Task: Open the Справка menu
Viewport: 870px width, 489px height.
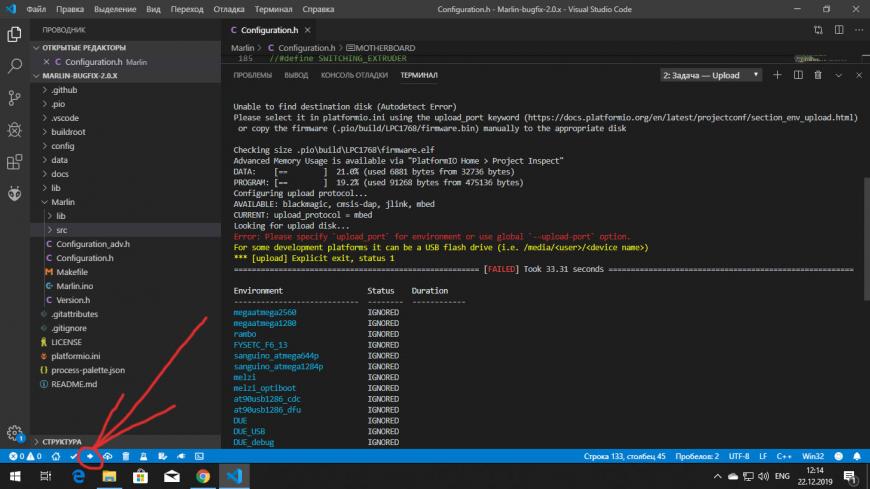Action: coord(318,9)
